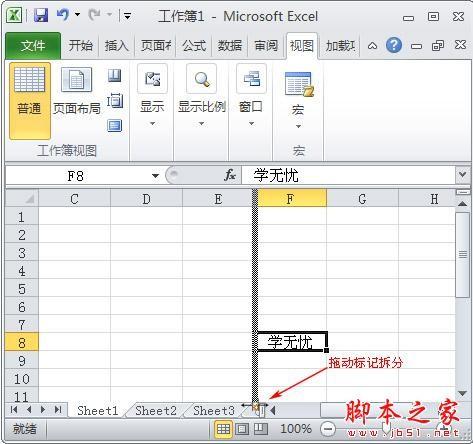
Task: Open the Sheet1 tab
Action: 97,410
